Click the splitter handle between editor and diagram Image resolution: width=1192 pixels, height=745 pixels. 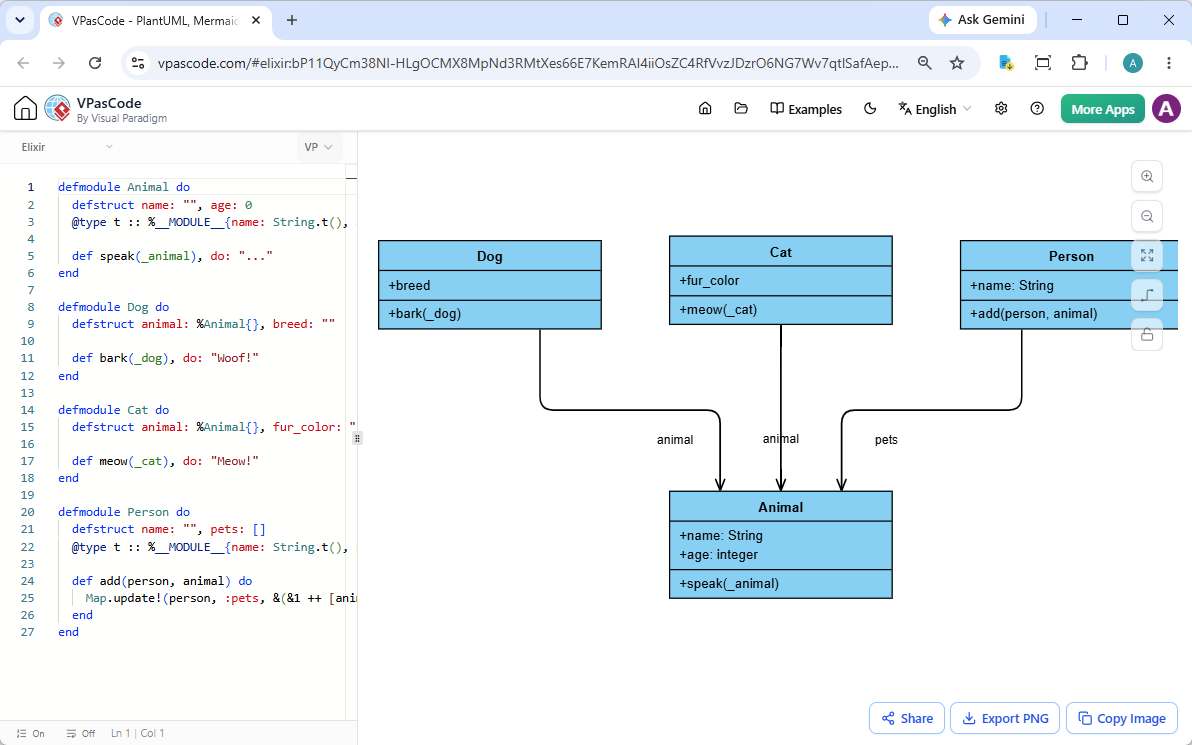pos(357,438)
